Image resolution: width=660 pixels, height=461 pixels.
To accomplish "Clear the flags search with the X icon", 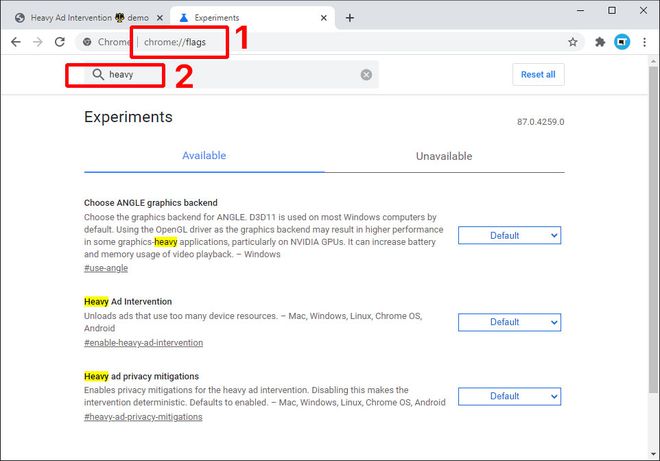I will click(x=366, y=75).
